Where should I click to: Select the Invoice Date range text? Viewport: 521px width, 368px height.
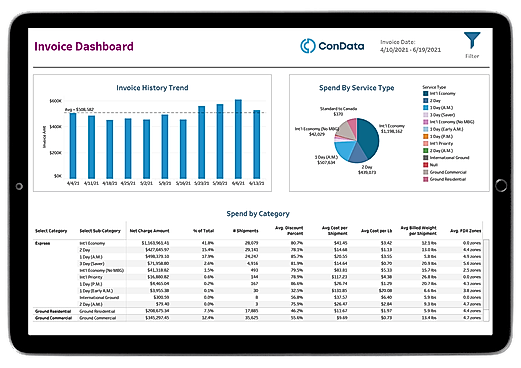tap(410, 50)
